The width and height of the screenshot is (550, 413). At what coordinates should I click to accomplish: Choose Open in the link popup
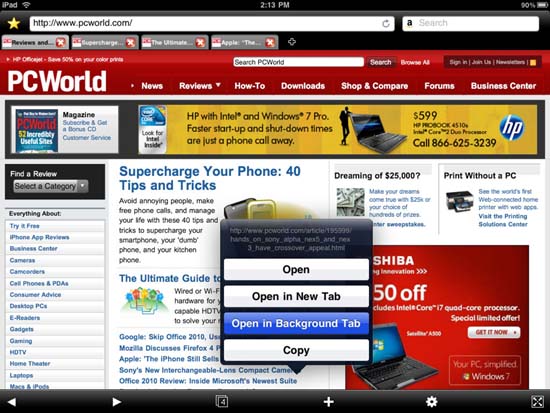(296, 269)
